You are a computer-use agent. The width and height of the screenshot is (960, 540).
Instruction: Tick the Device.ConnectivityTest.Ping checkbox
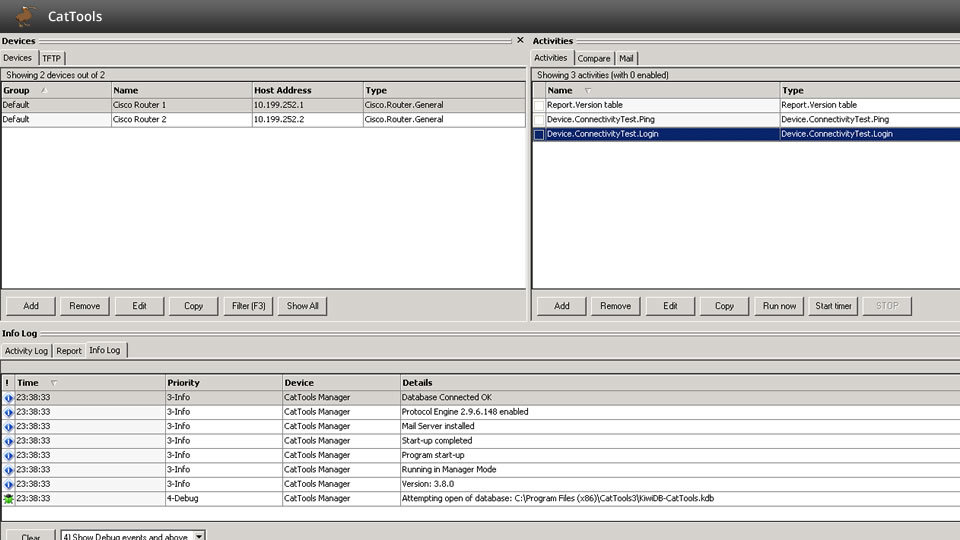[x=539, y=119]
